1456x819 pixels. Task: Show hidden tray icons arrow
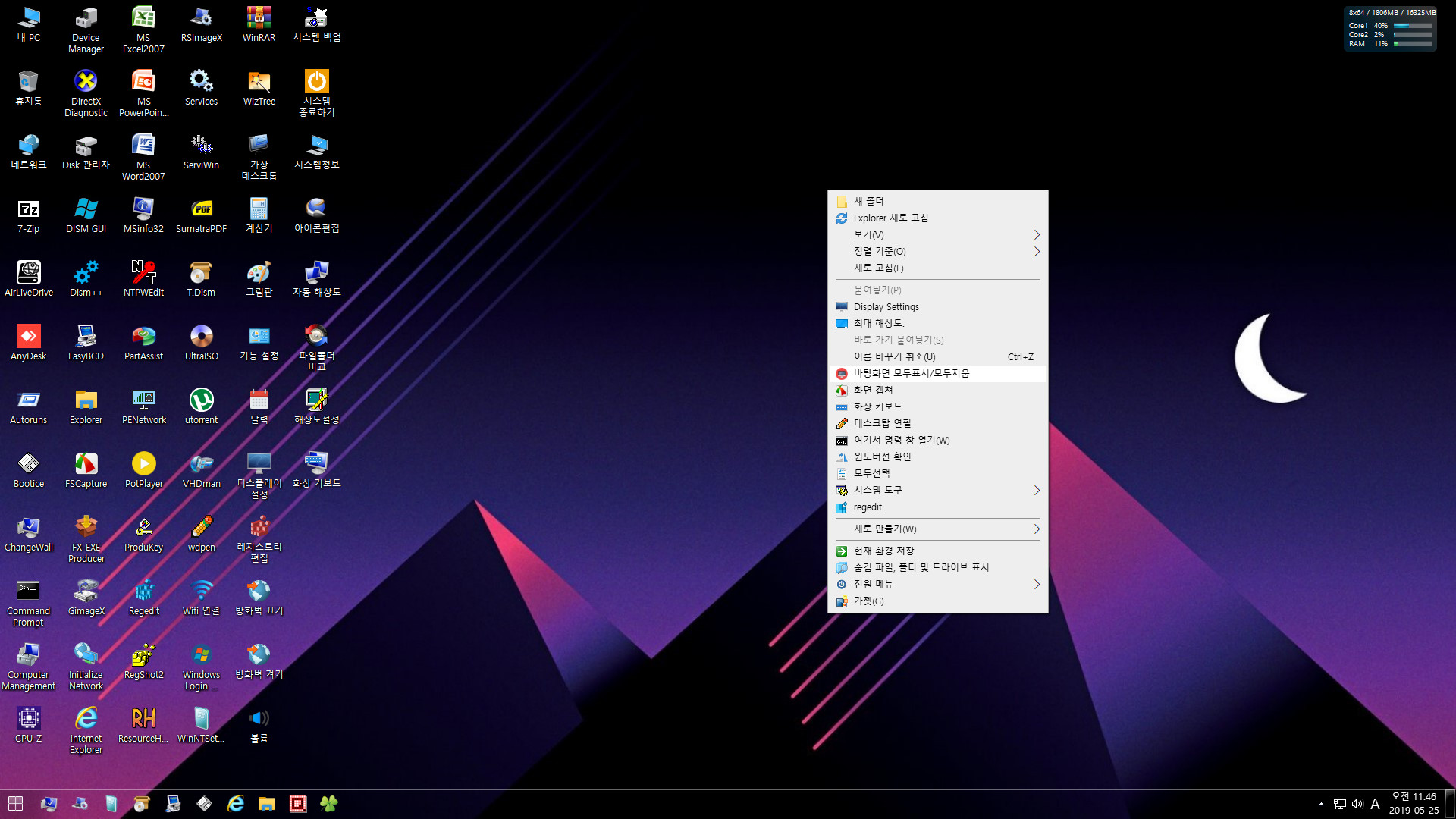coord(1321,804)
